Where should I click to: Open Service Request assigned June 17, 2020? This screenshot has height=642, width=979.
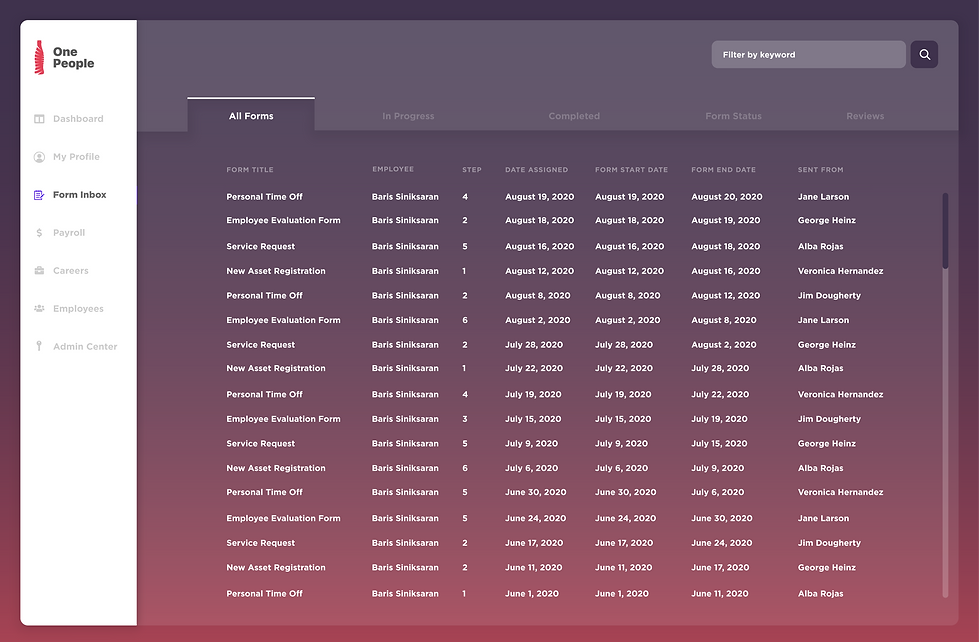coord(260,543)
